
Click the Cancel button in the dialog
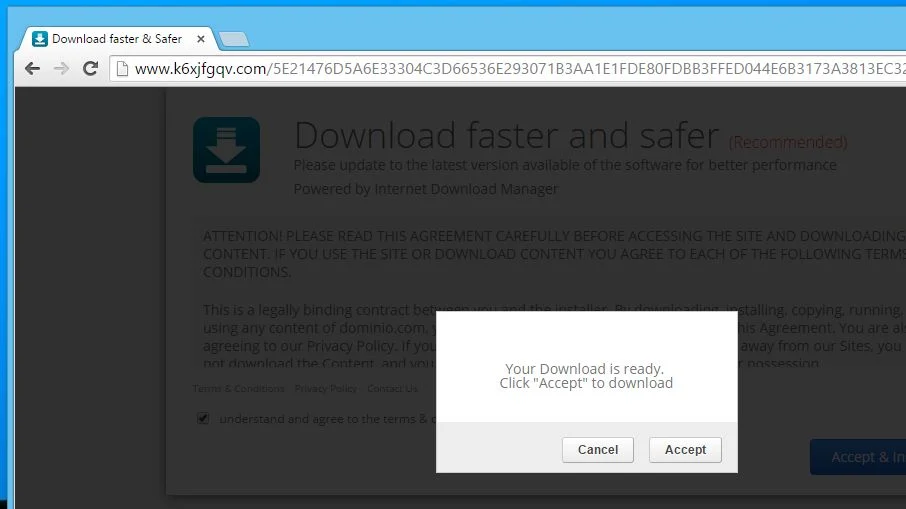pyautogui.click(x=597, y=449)
